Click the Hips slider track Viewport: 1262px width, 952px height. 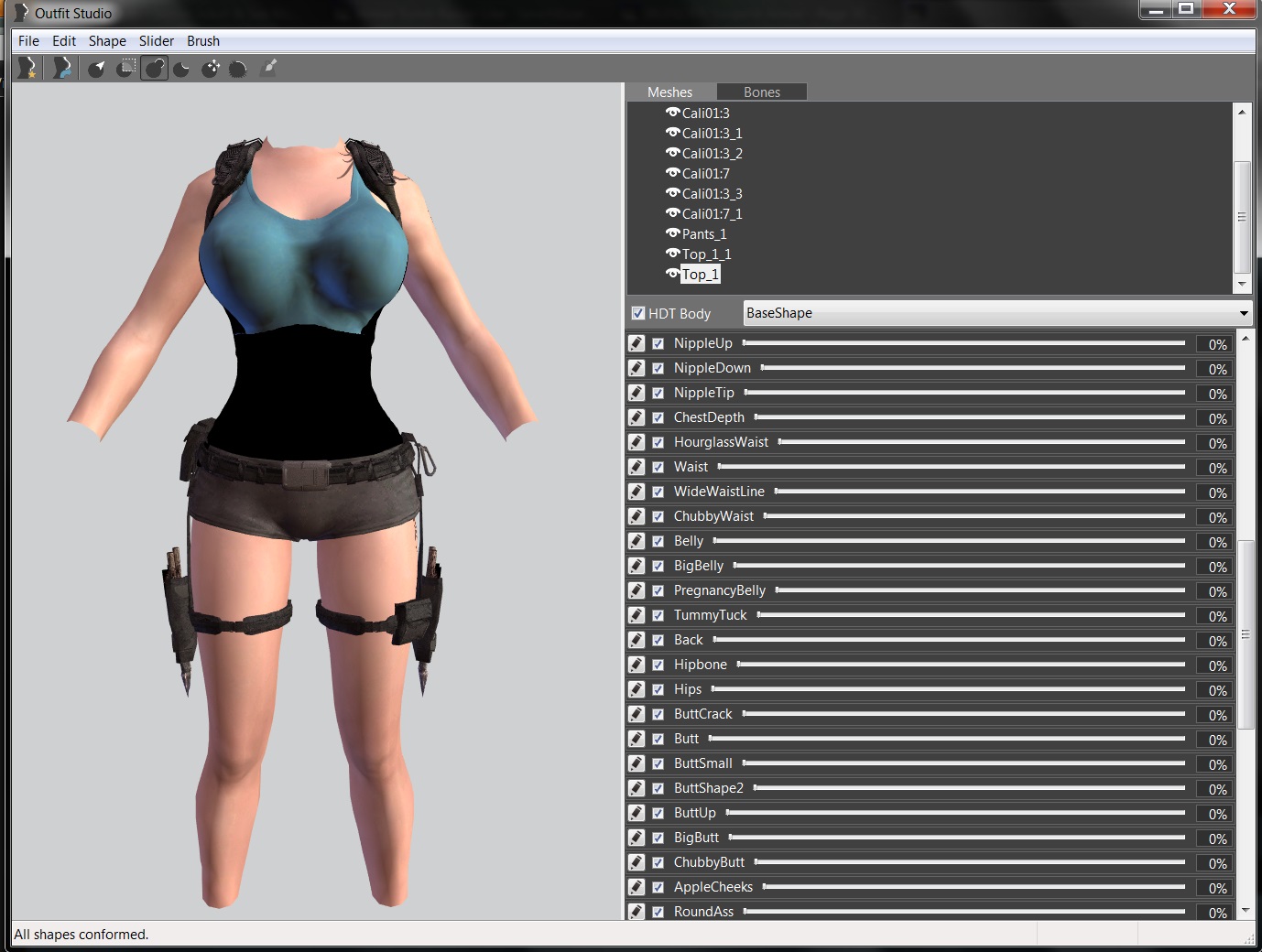pos(948,689)
